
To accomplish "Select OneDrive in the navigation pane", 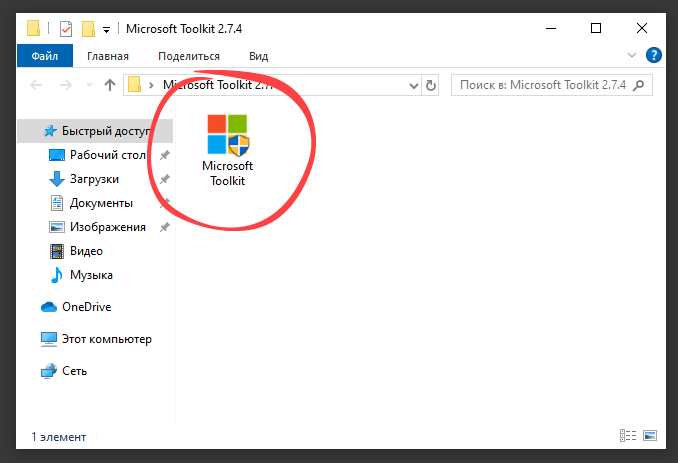I will click(x=86, y=307).
